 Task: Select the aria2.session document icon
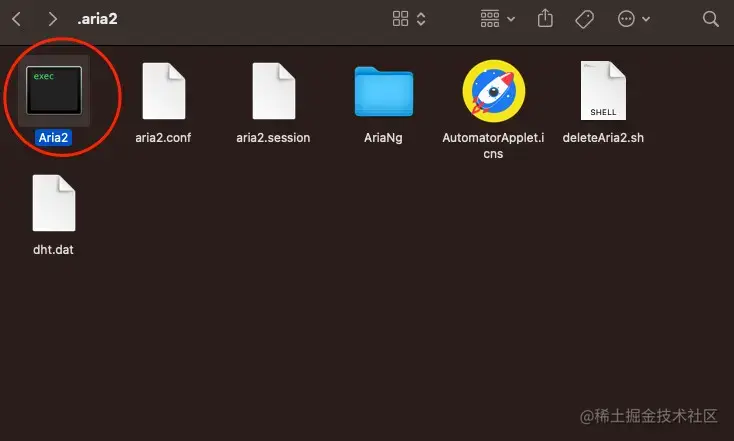[274, 91]
